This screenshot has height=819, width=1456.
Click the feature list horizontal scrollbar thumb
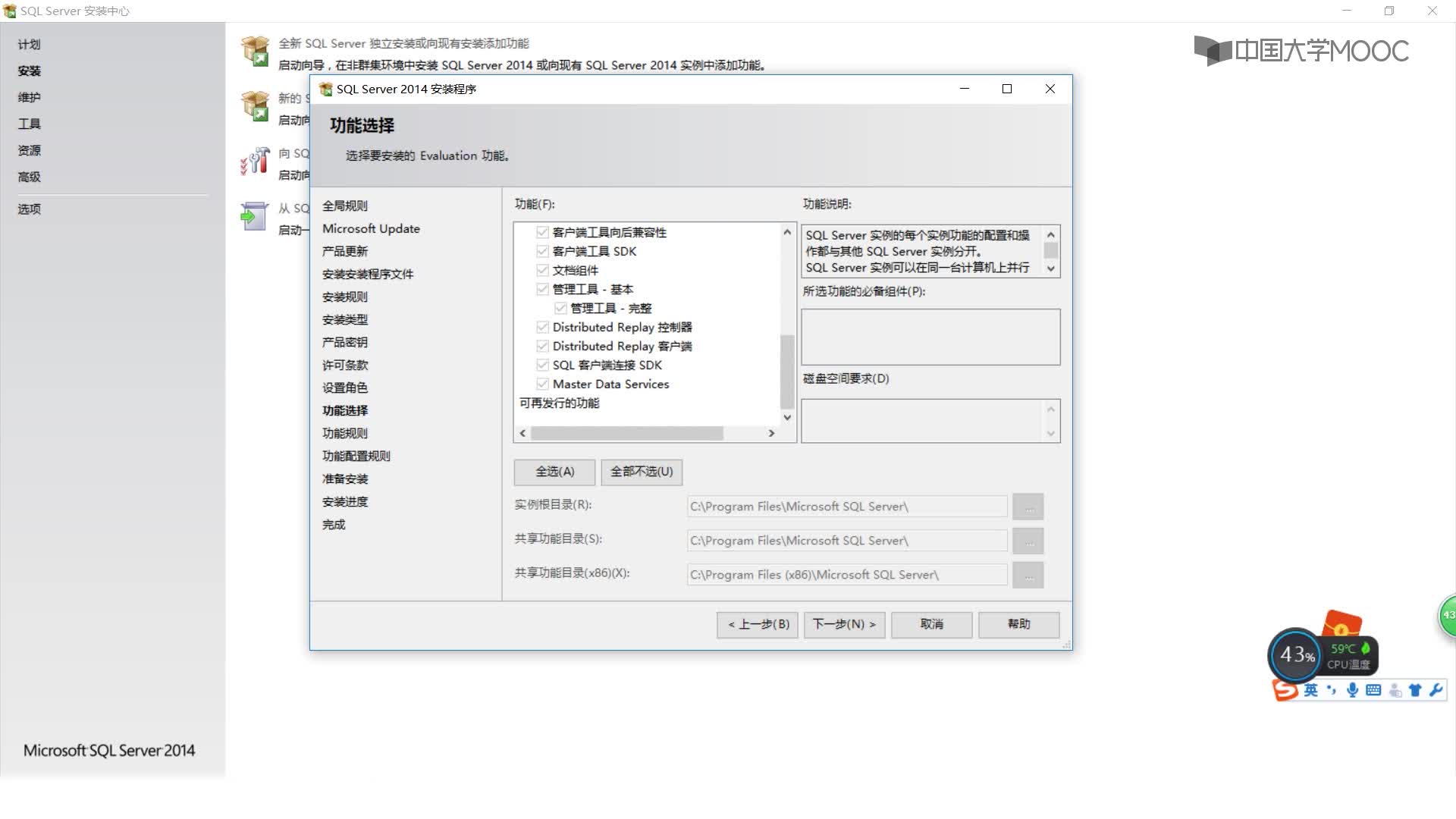627,433
